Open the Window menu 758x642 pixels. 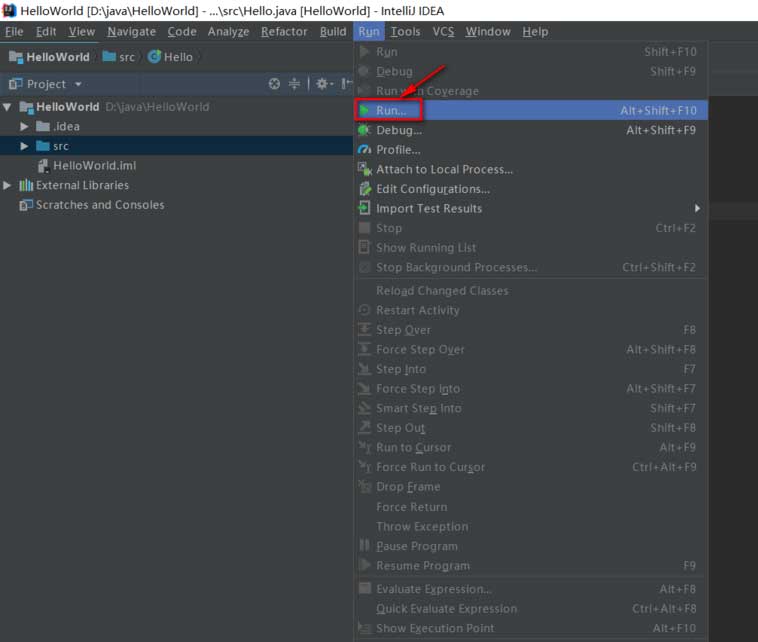pos(488,31)
